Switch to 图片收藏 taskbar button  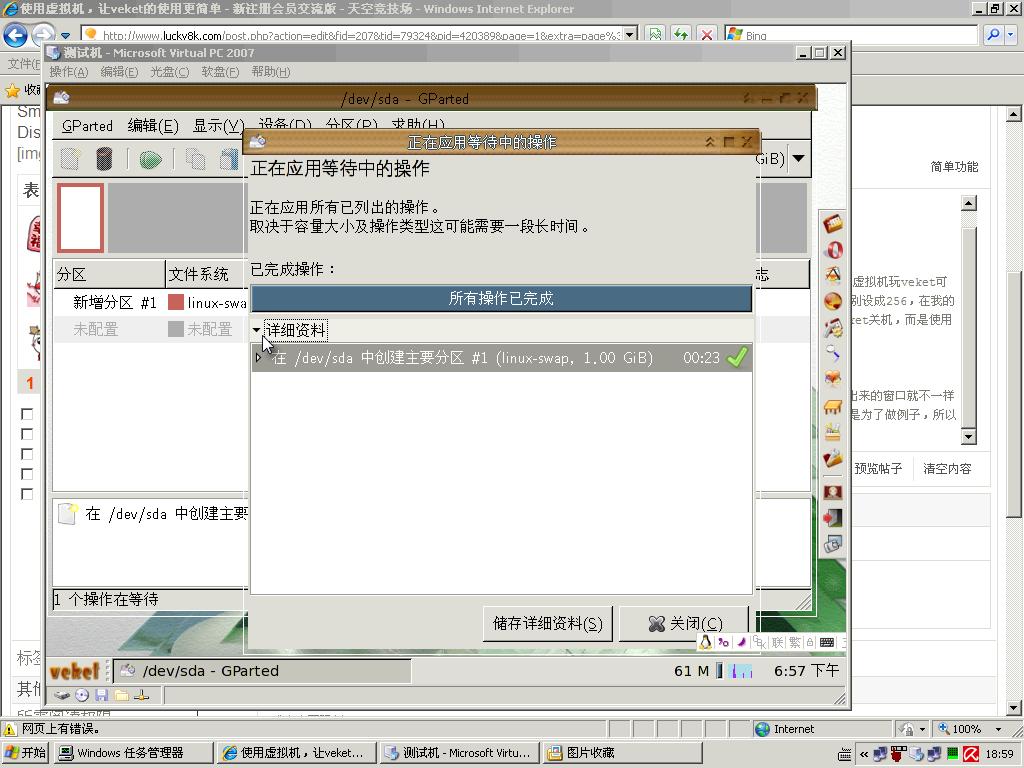coord(622,753)
